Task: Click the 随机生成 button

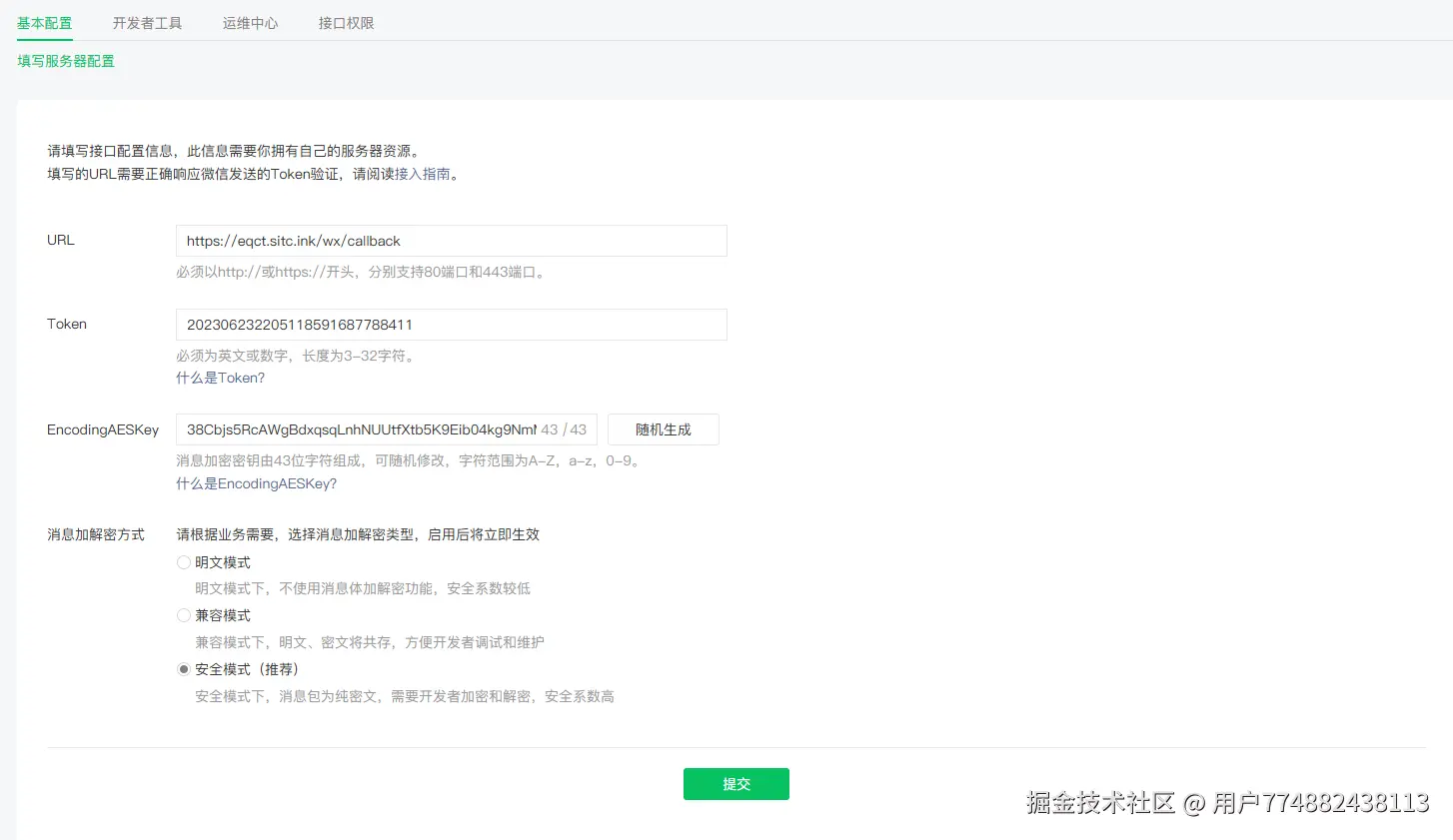Action: (664, 429)
